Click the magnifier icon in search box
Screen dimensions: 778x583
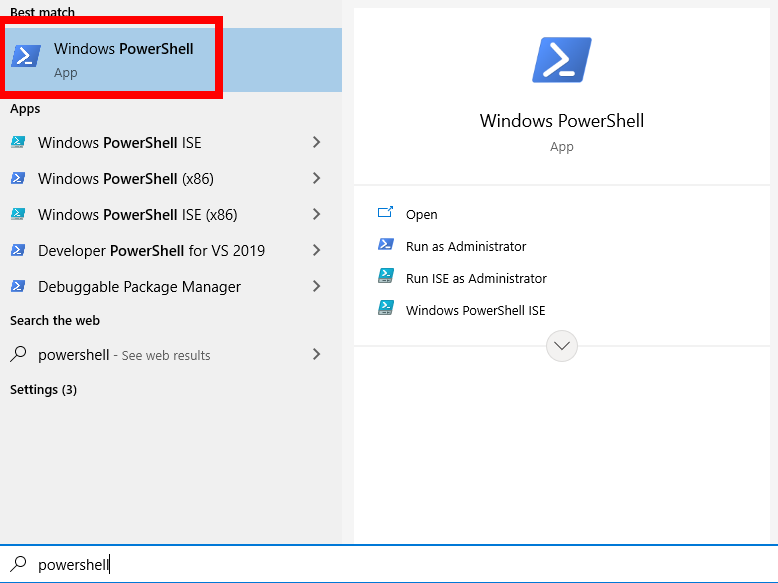coord(18,564)
